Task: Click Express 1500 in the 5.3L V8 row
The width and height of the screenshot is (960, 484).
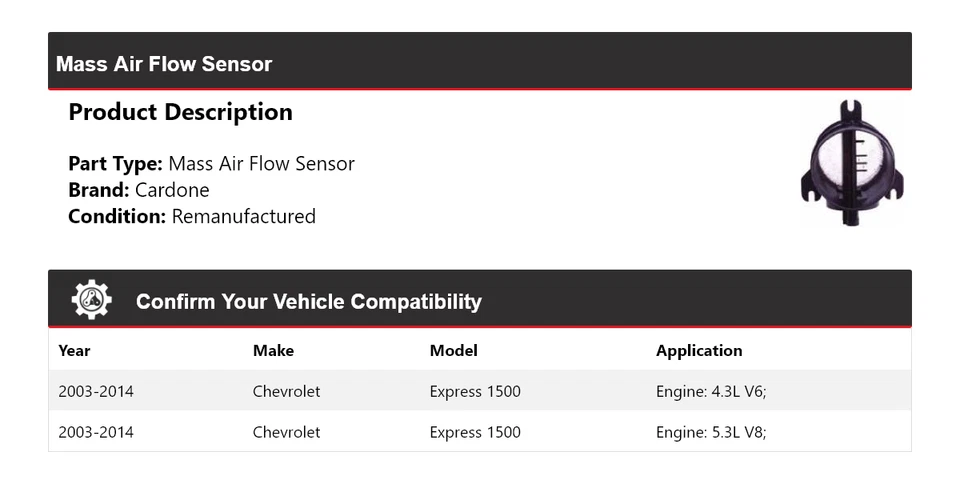Action: pos(475,432)
